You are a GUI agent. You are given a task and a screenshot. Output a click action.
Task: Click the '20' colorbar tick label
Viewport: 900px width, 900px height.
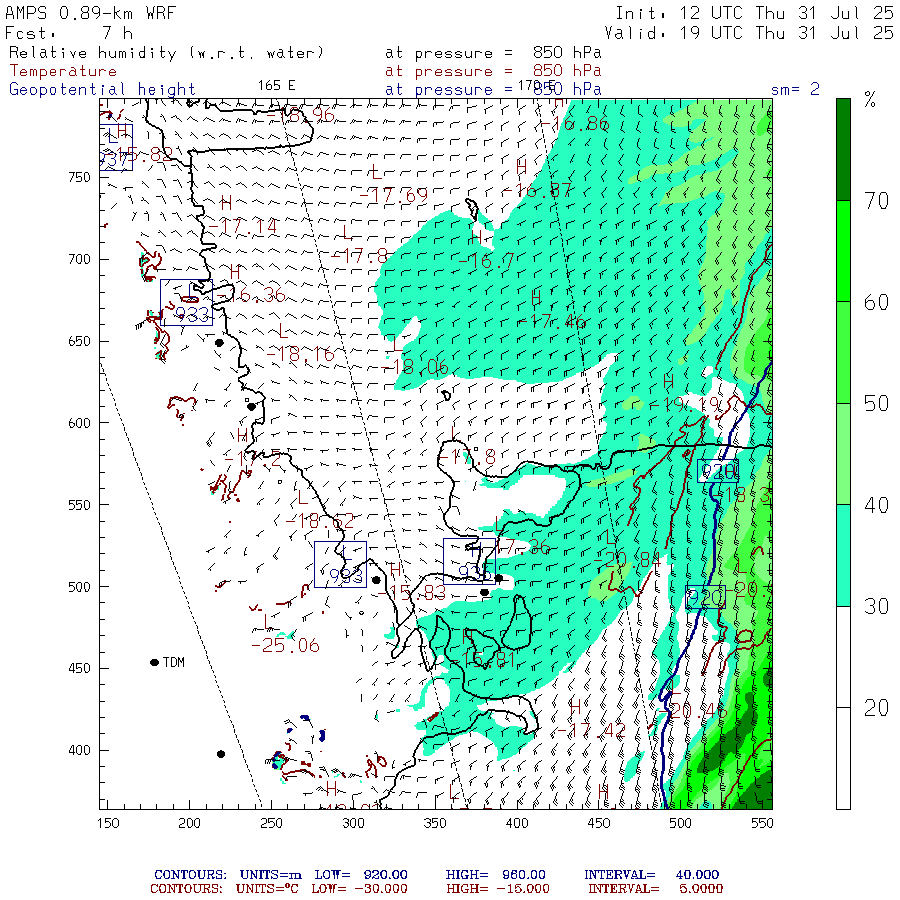click(x=876, y=708)
